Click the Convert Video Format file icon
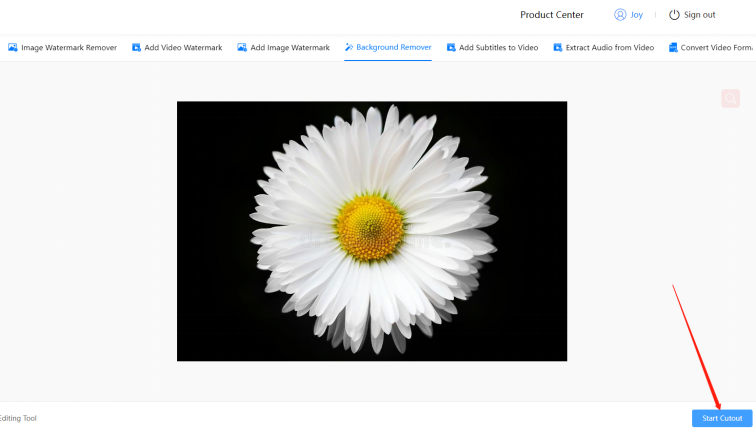 click(673, 48)
